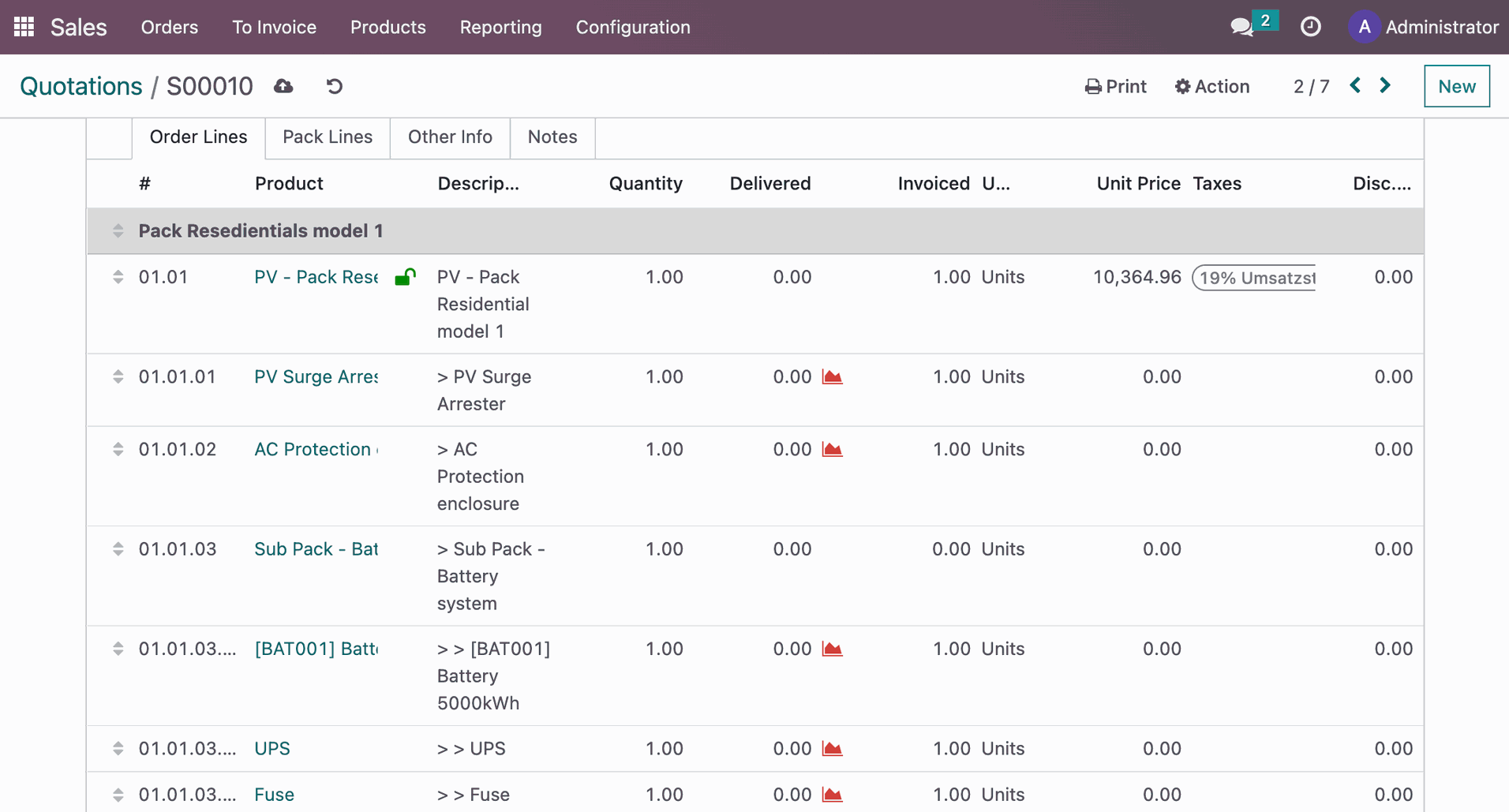Open the Action dropdown
Image resolution: width=1509 pixels, height=812 pixels.
1212,86
